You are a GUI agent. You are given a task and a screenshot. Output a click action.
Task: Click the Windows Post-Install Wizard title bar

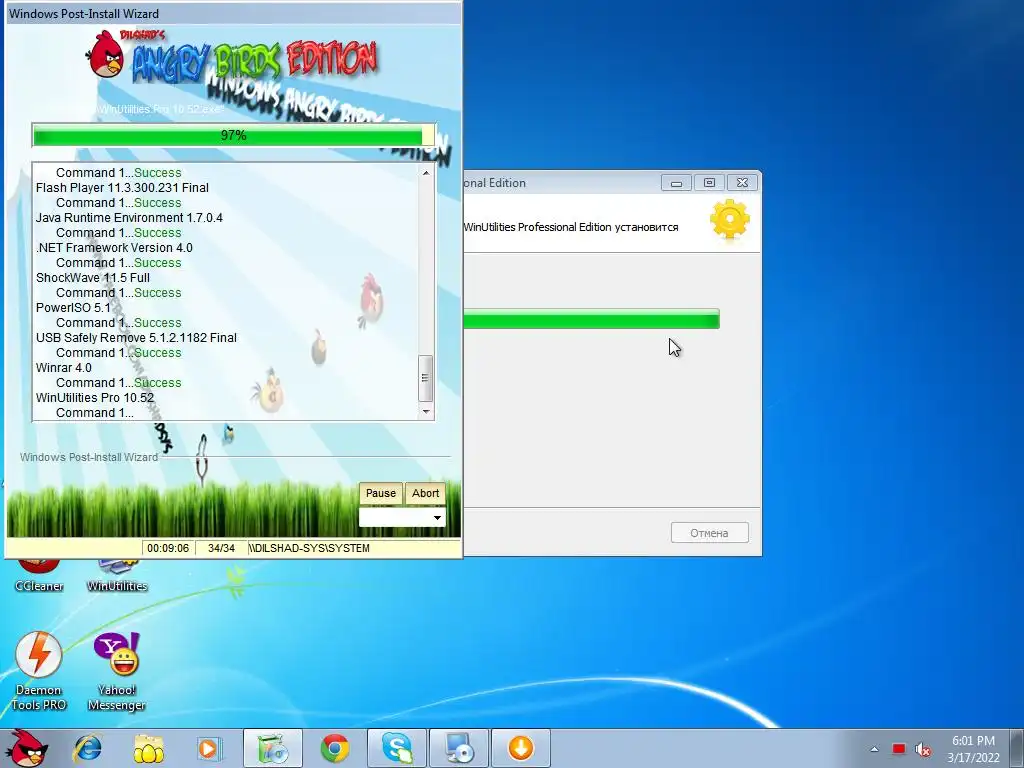point(233,14)
